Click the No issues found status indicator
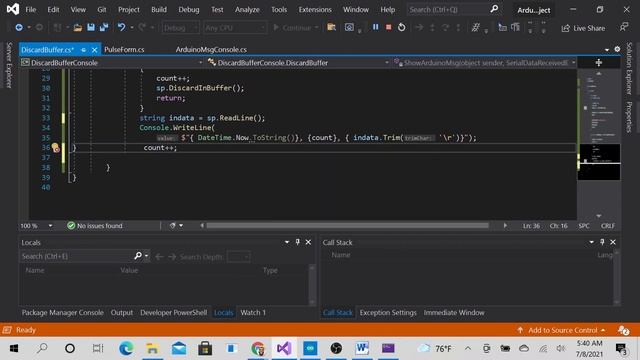This screenshot has width=640, height=360. click(x=95, y=226)
